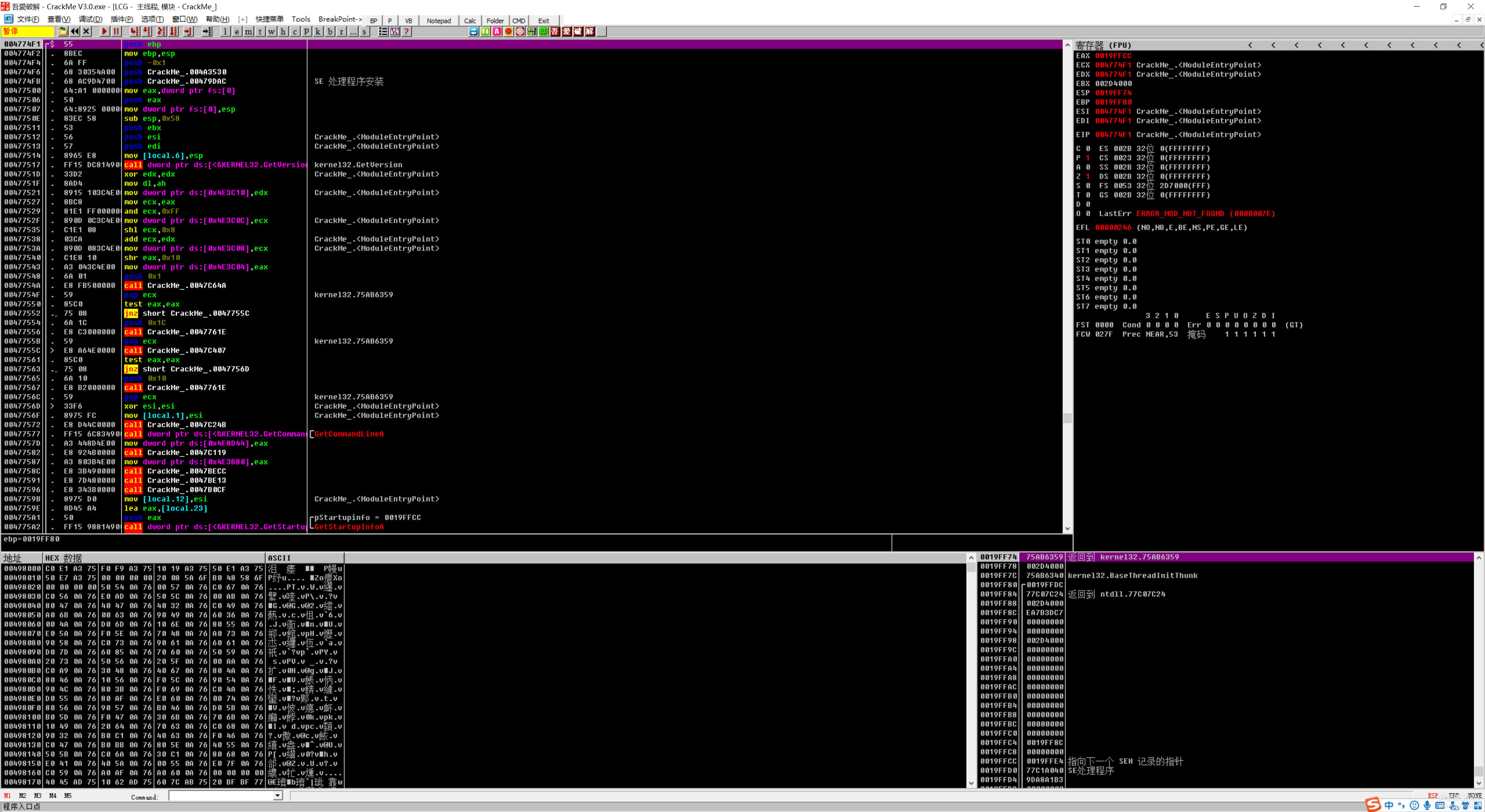The height and width of the screenshot is (812, 1485).
Task: Open the 插件(P) plugins menu
Action: [x=121, y=20]
